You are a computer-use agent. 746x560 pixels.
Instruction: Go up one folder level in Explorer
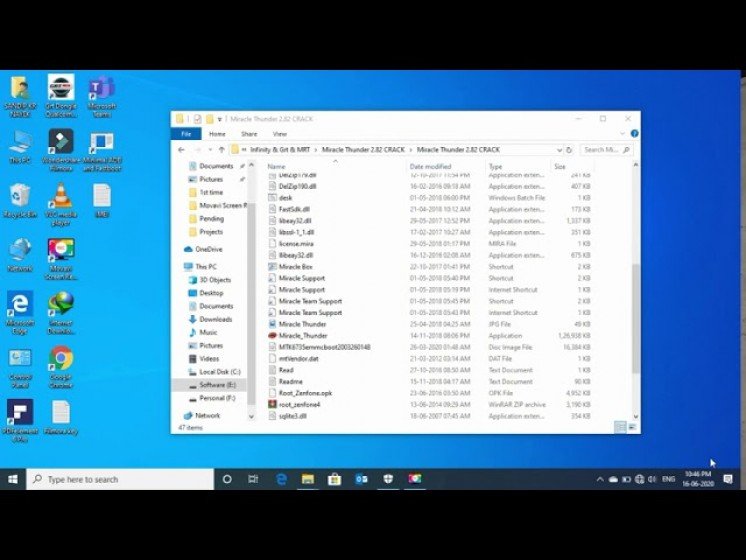pos(221,149)
